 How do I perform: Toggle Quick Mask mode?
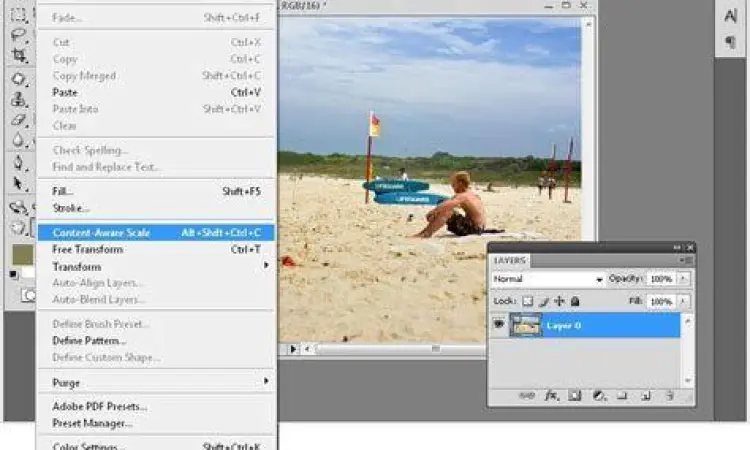(28, 296)
